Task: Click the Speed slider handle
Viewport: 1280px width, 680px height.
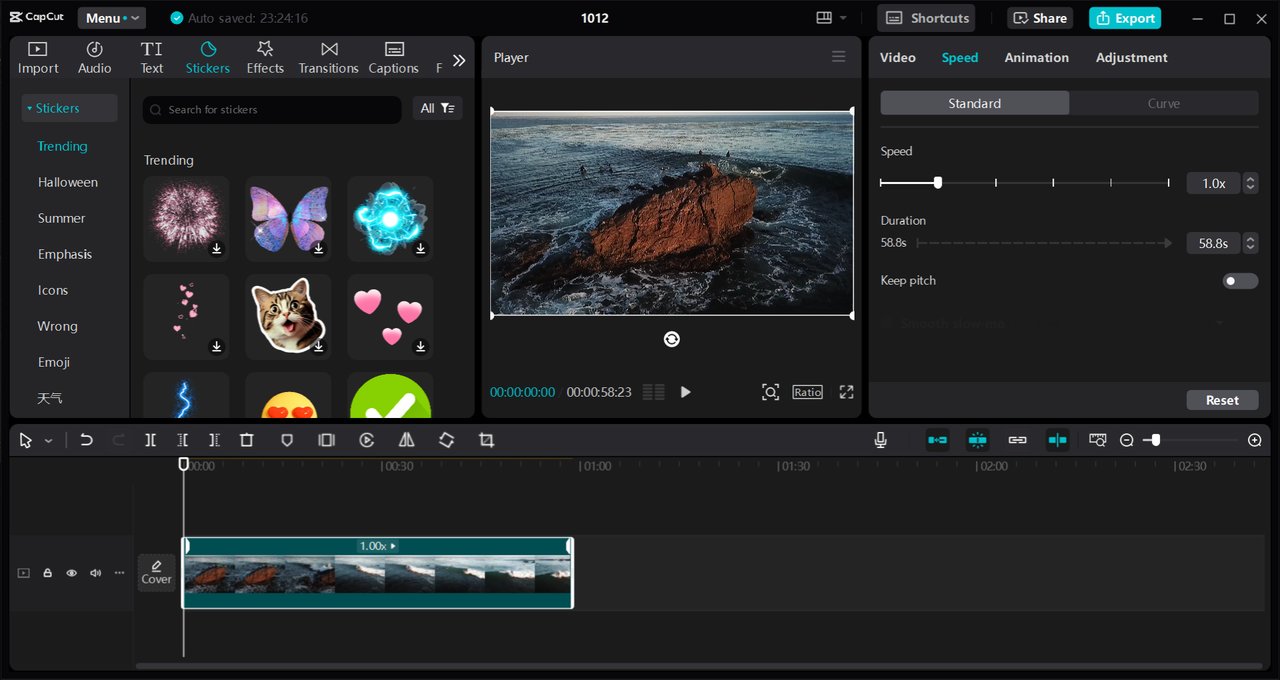Action: [x=938, y=183]
